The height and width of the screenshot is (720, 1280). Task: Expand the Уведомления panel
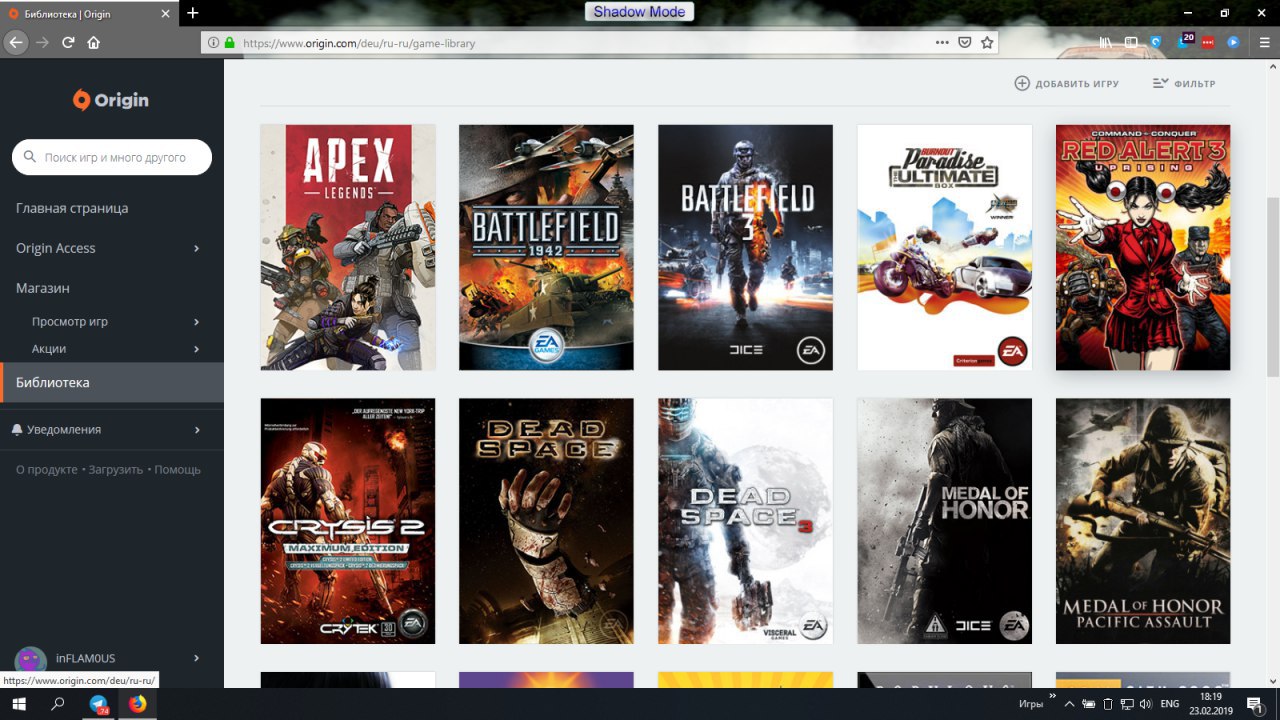tap(196, 430)
